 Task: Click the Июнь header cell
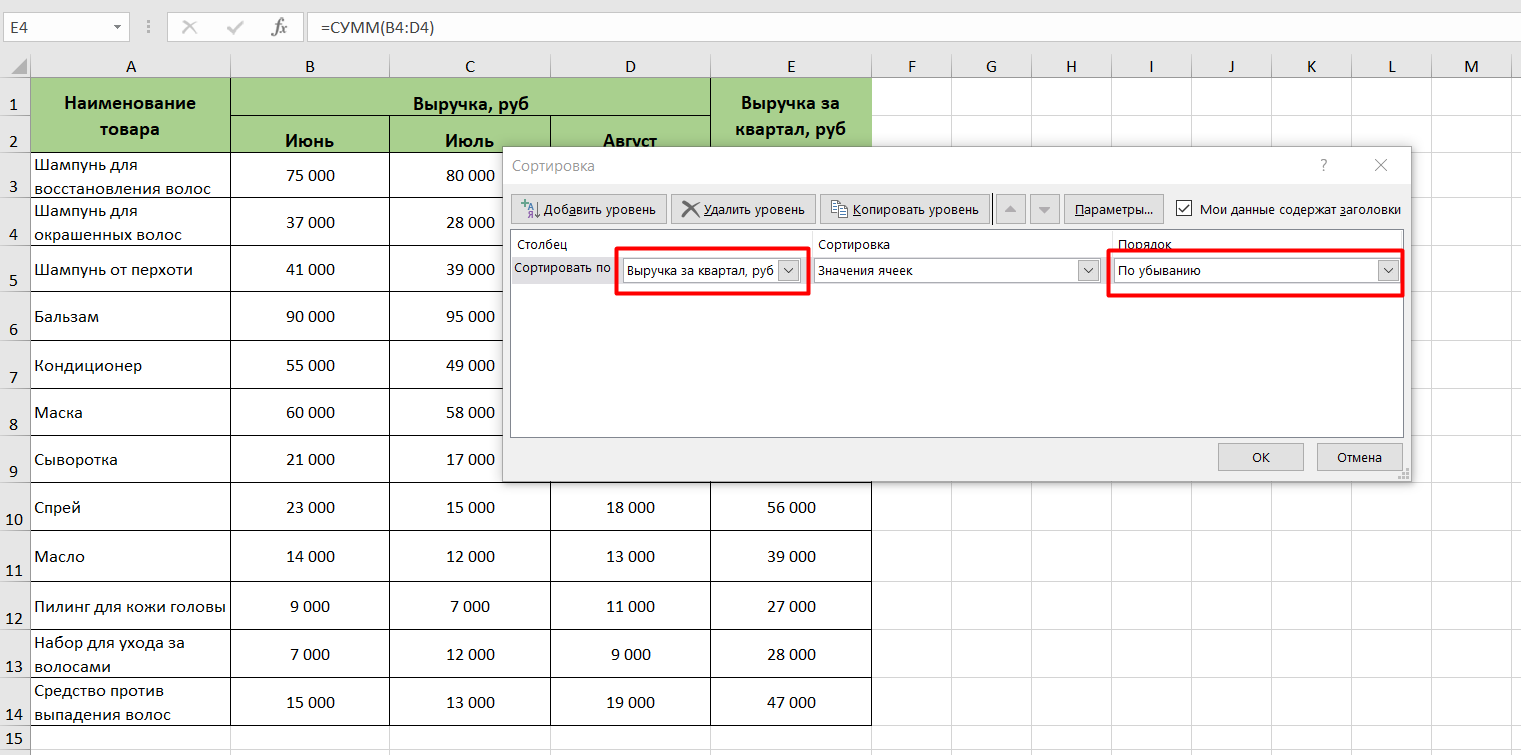pos(310,134)
